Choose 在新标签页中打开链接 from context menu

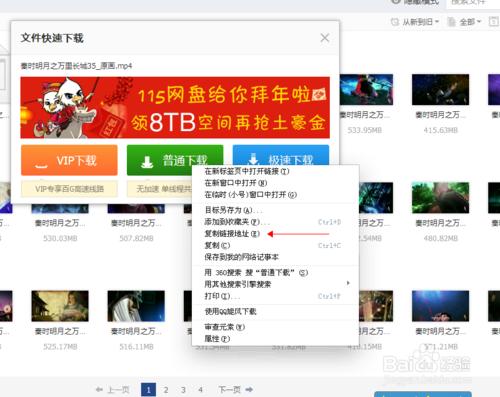click(x=247, y=171)
